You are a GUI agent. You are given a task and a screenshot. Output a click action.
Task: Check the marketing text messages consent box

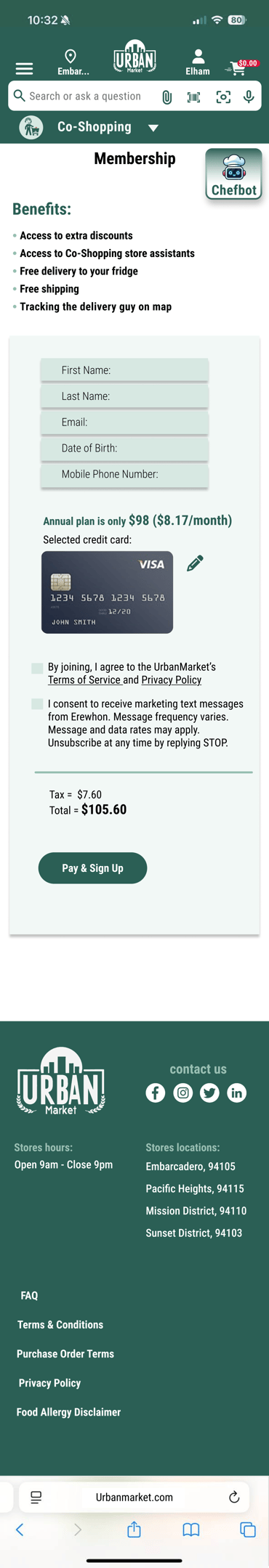coord(37,704)
